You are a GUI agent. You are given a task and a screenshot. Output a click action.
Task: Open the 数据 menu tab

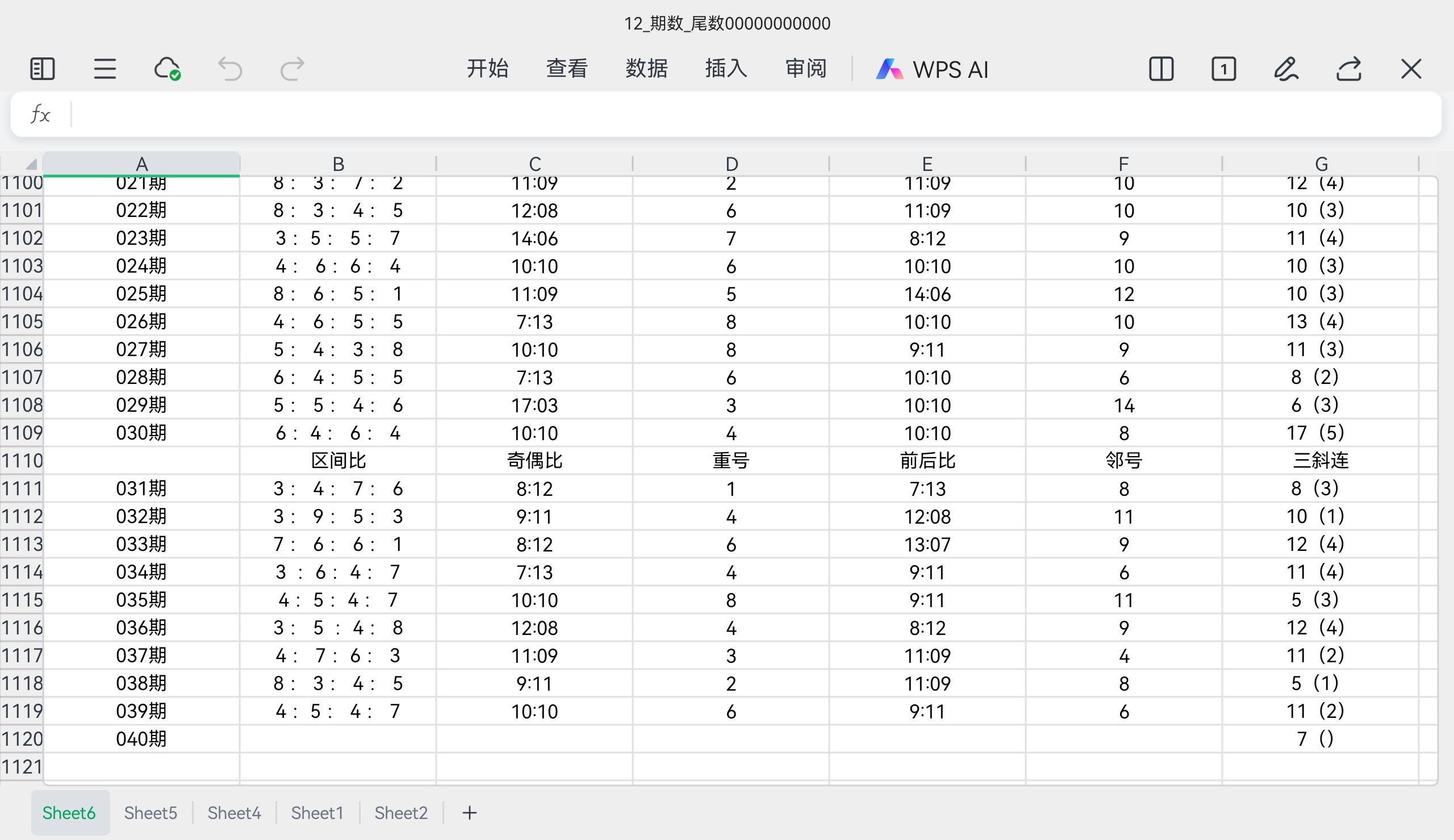click(x=646, y=69)
